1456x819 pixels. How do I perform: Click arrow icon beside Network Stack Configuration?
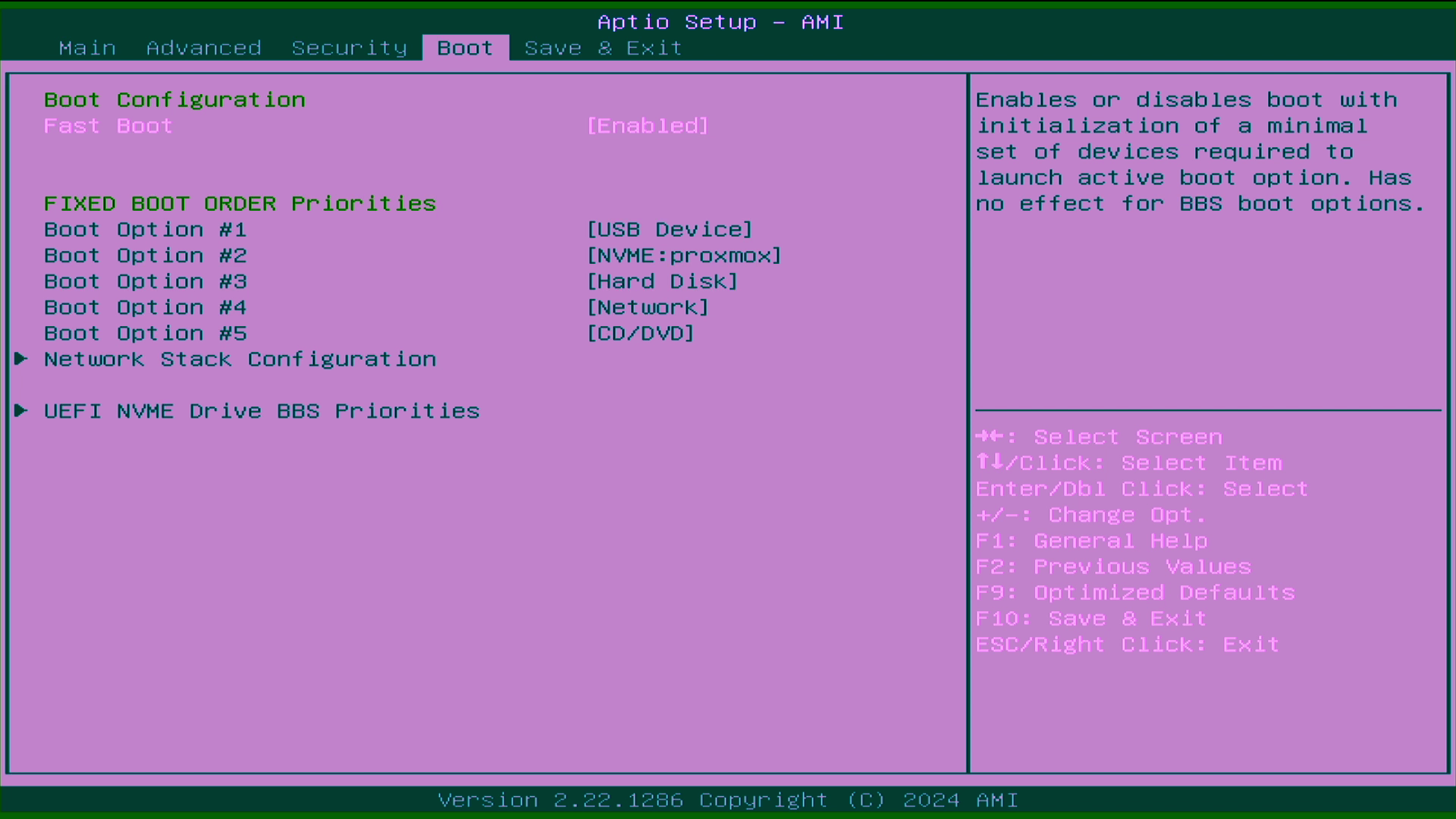[x=21, y=359]
